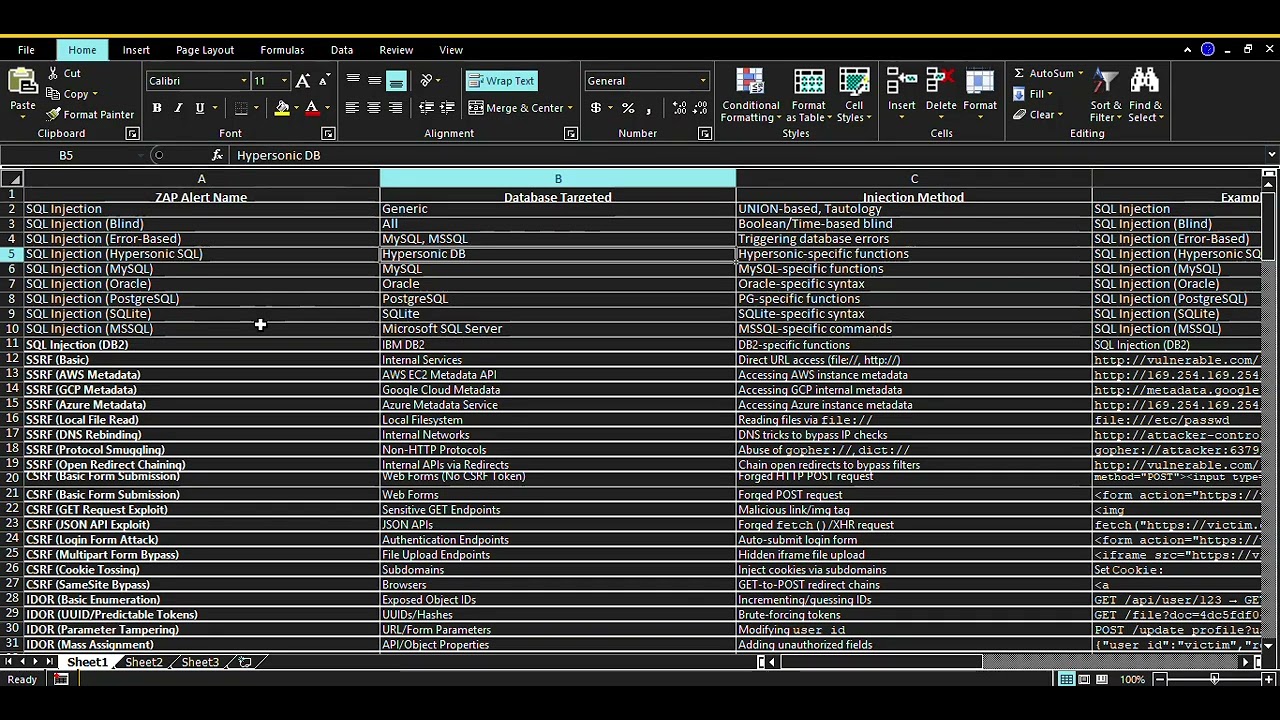Image resolution: width=1280 pixels, height=720 pixels.
Task: Click the Paste clipboard icon
Action: coord(22,83)
